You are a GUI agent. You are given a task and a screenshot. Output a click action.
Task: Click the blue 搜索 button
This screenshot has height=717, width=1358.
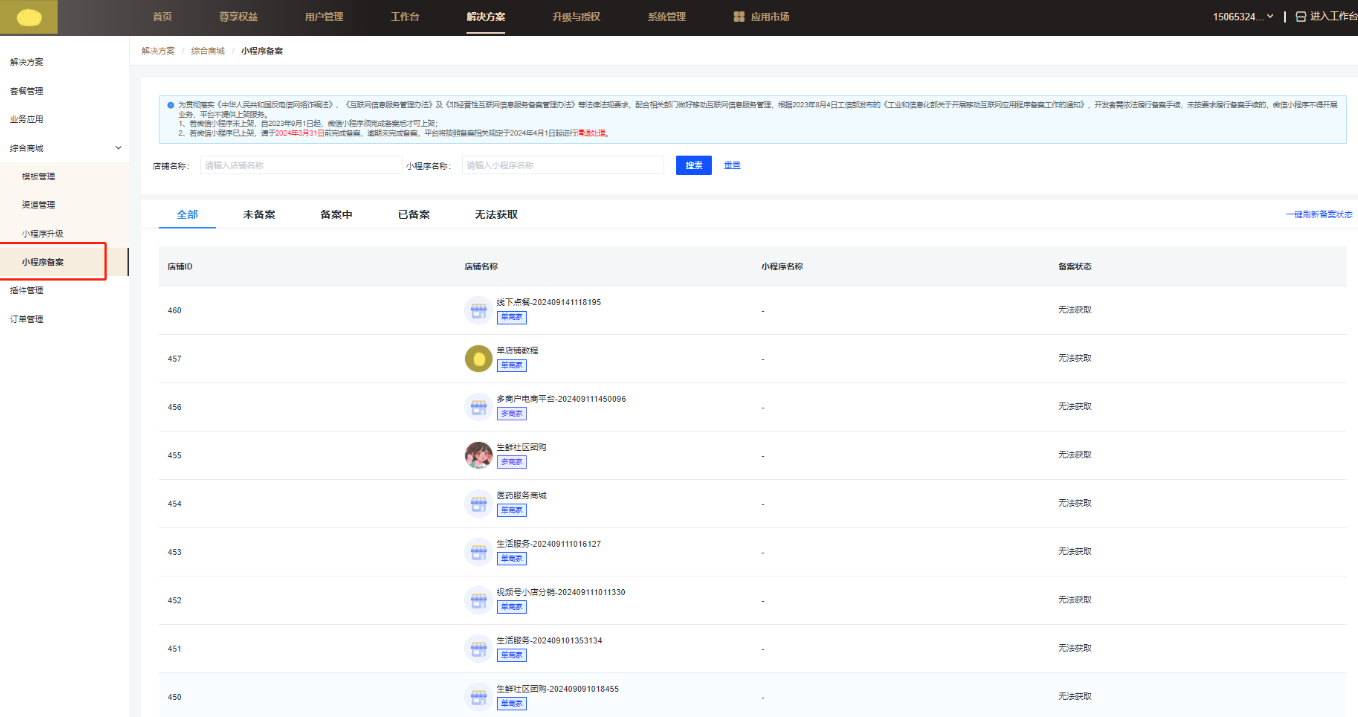point(693,165)
